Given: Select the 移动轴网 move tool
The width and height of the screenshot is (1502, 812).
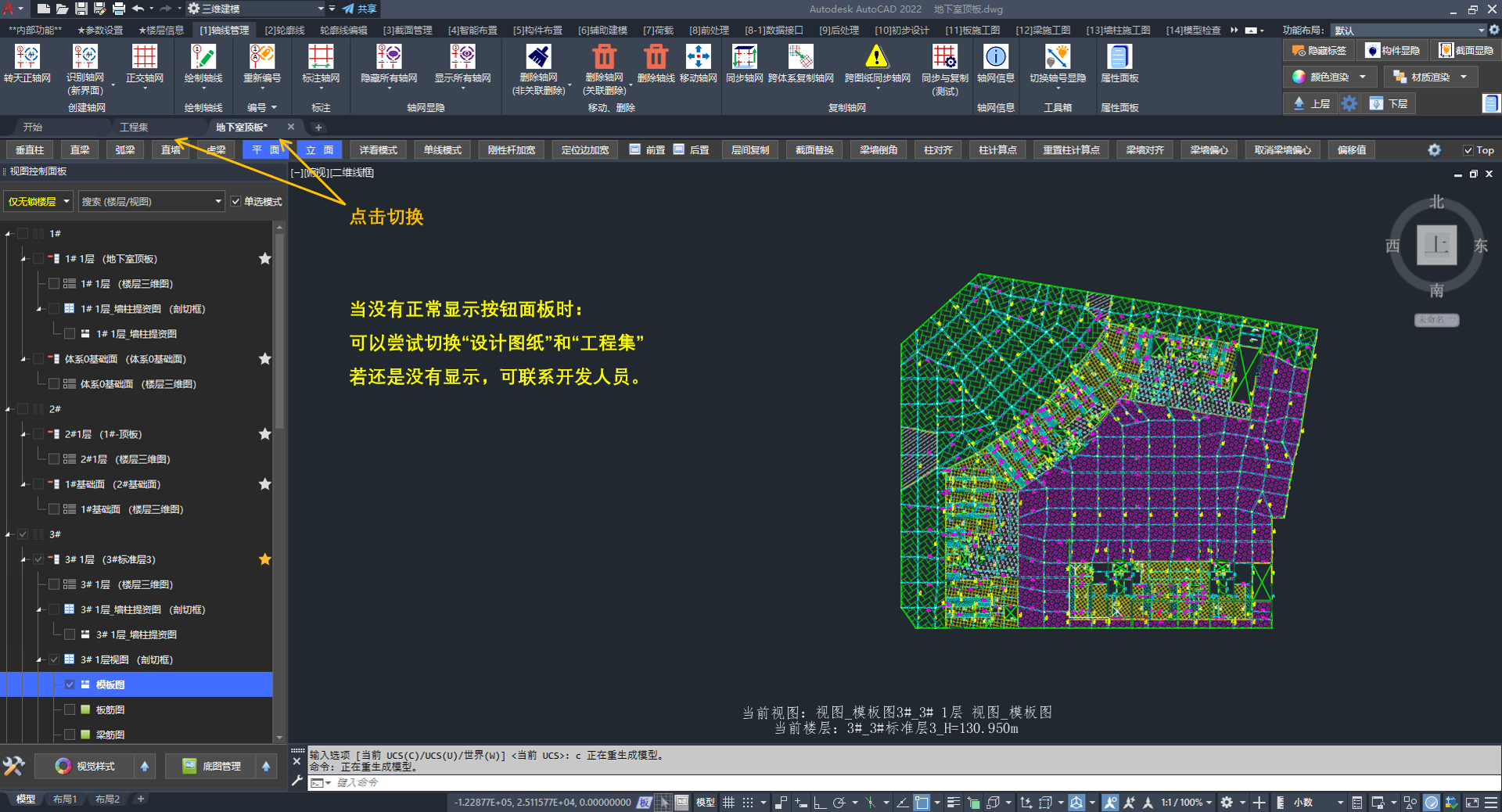Looking at the screenshot, I should click(698, 58).
